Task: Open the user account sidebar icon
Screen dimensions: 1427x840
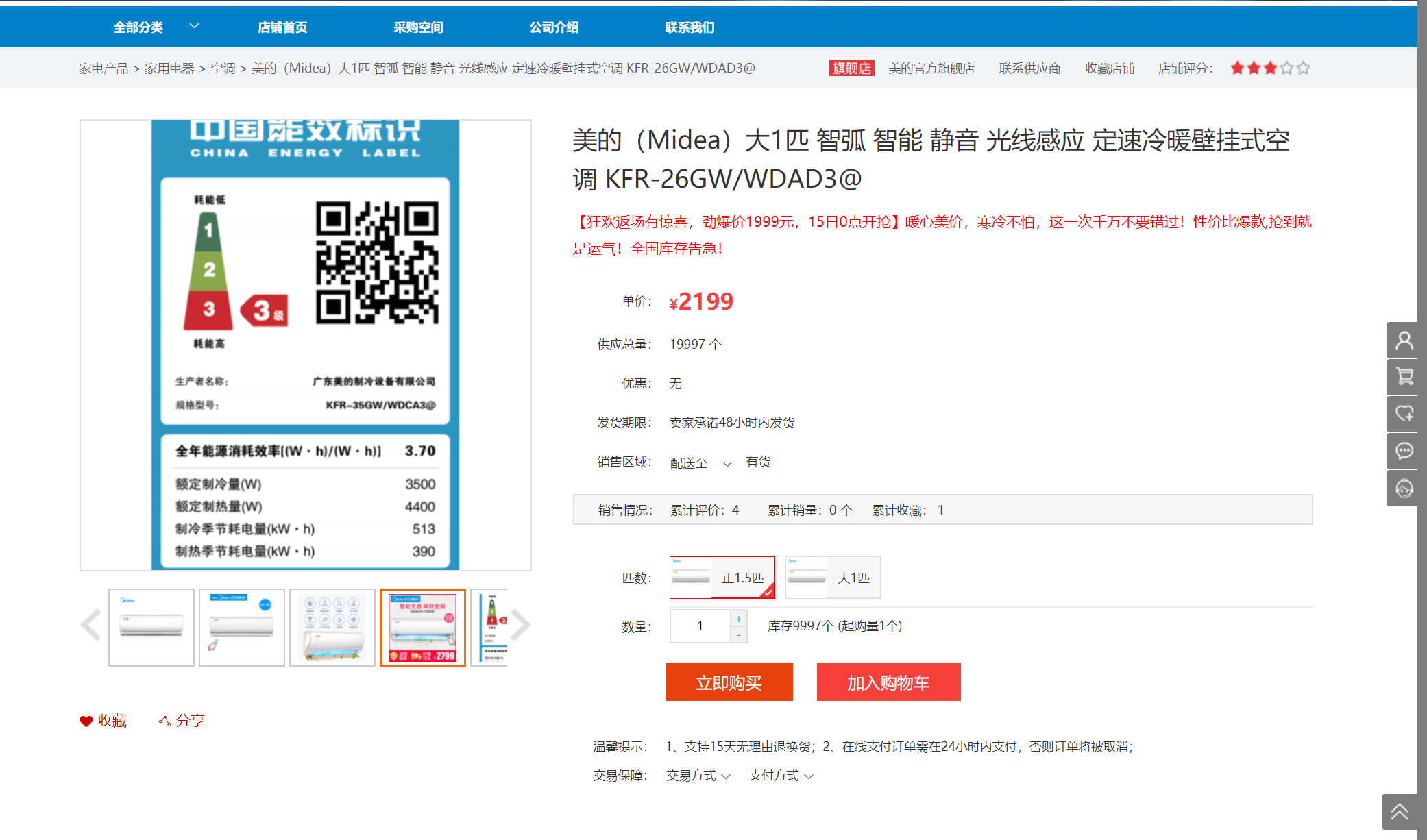Action: click(1404, 341)
